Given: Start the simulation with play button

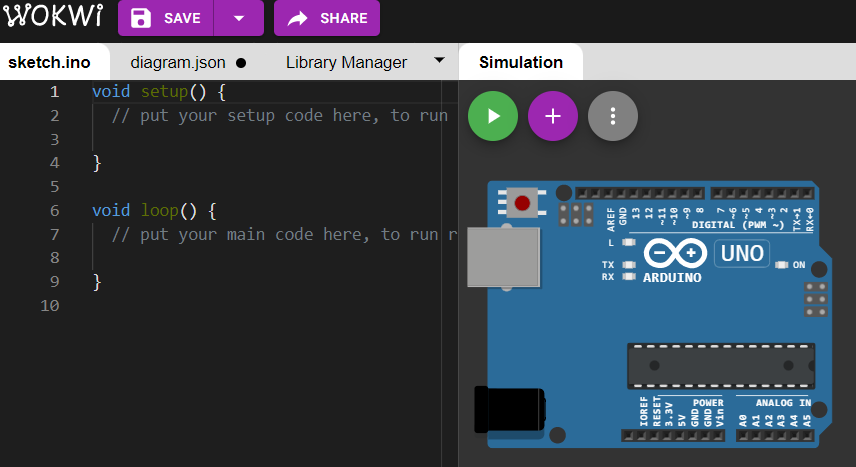Looking at the screenshot, I should pyautogui.click(x=493, y=116).
